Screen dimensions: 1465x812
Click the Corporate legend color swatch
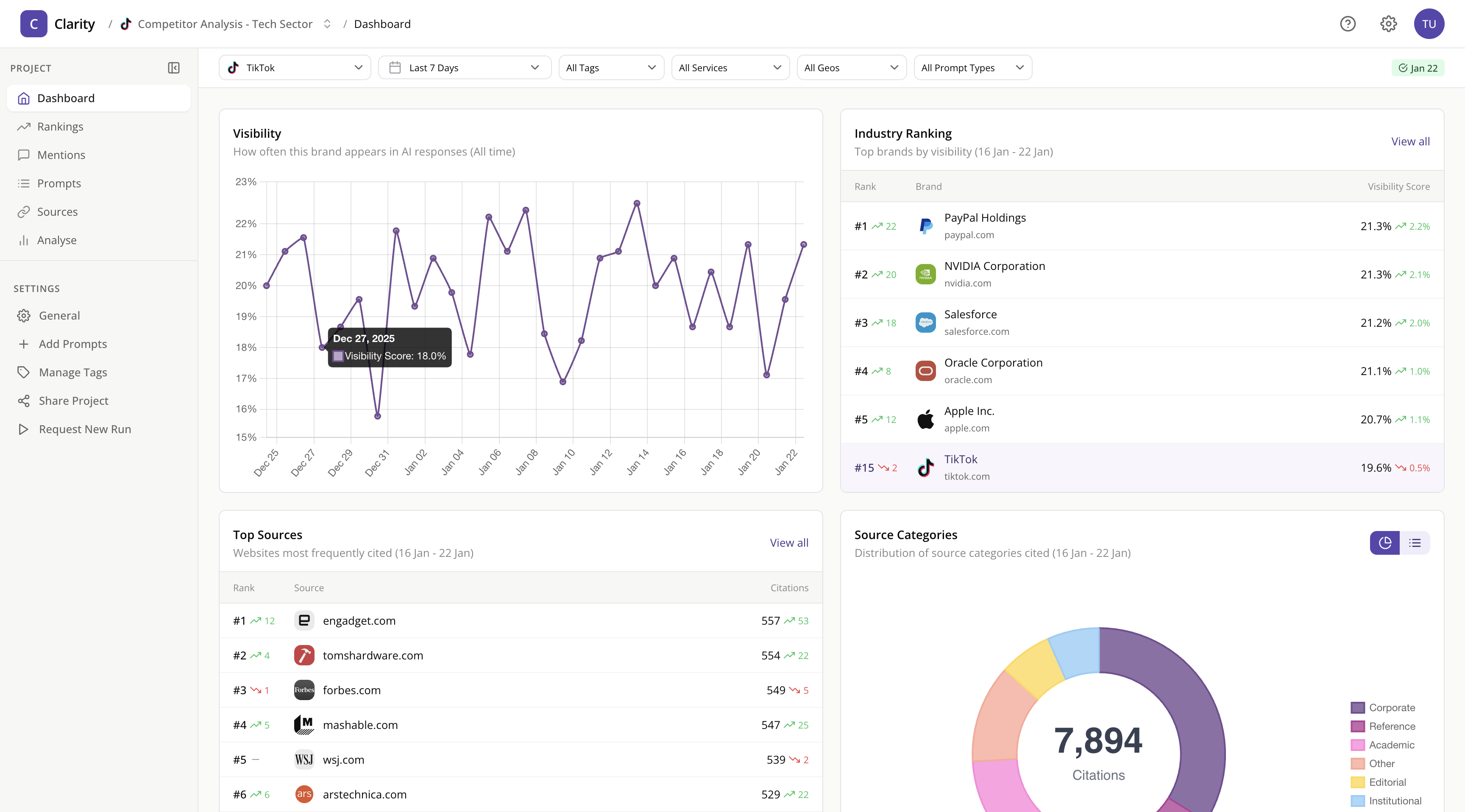[x=1357, y=707]
